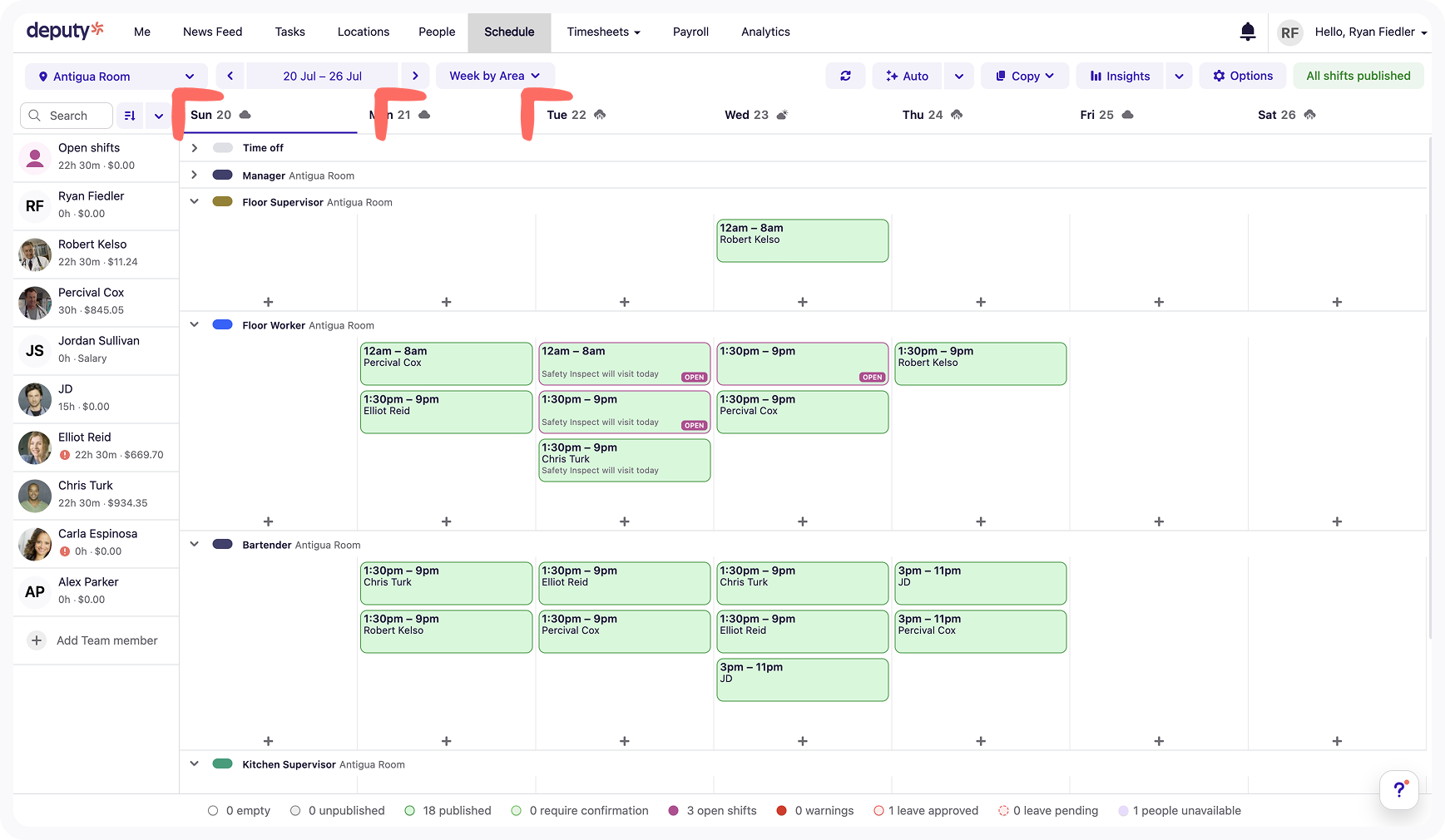This screenshot has width=1445, height=840.
Task: Click Alex Parker's AP avatar
Action: pos(35,592)
